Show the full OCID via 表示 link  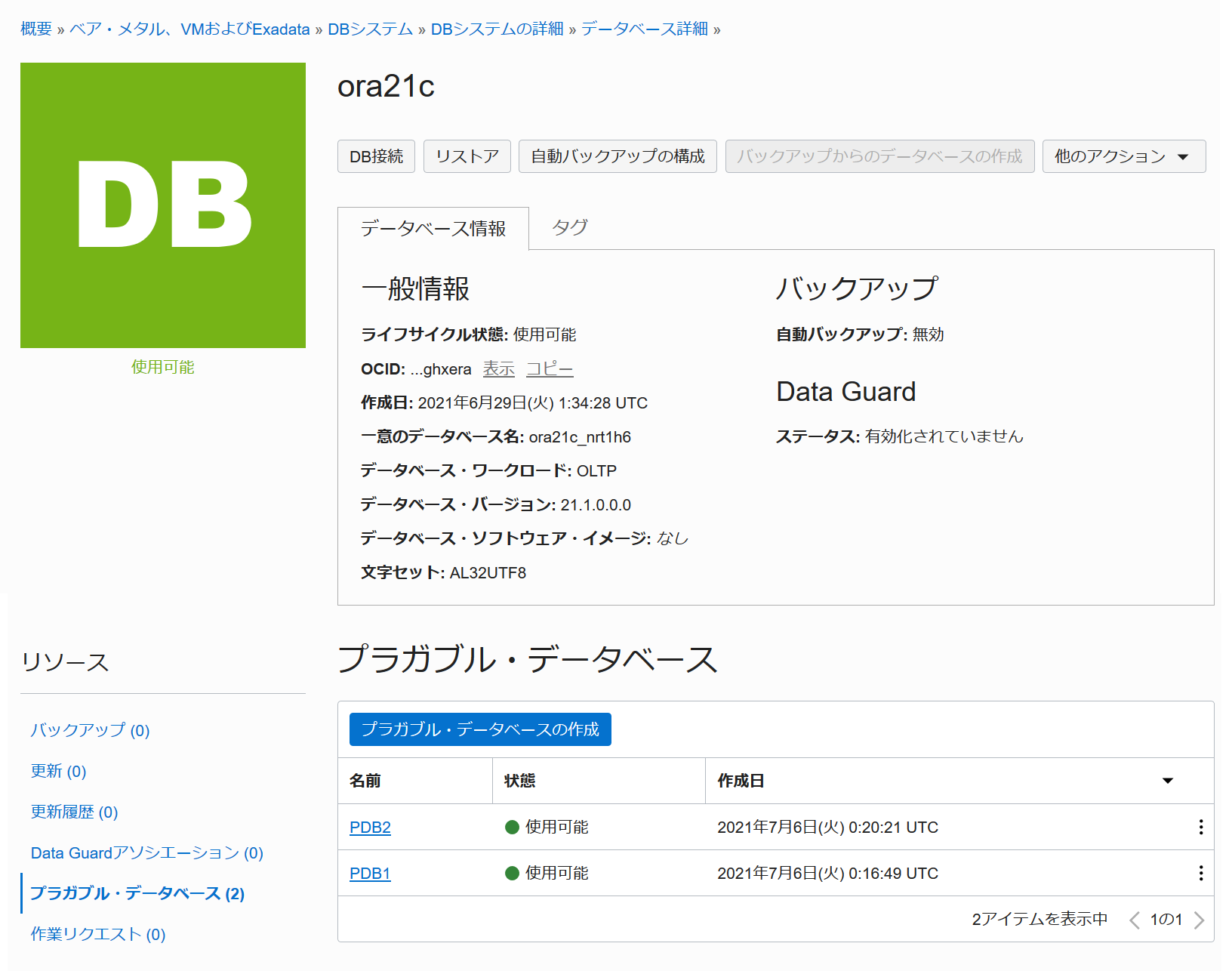click(x=498, y=369)
